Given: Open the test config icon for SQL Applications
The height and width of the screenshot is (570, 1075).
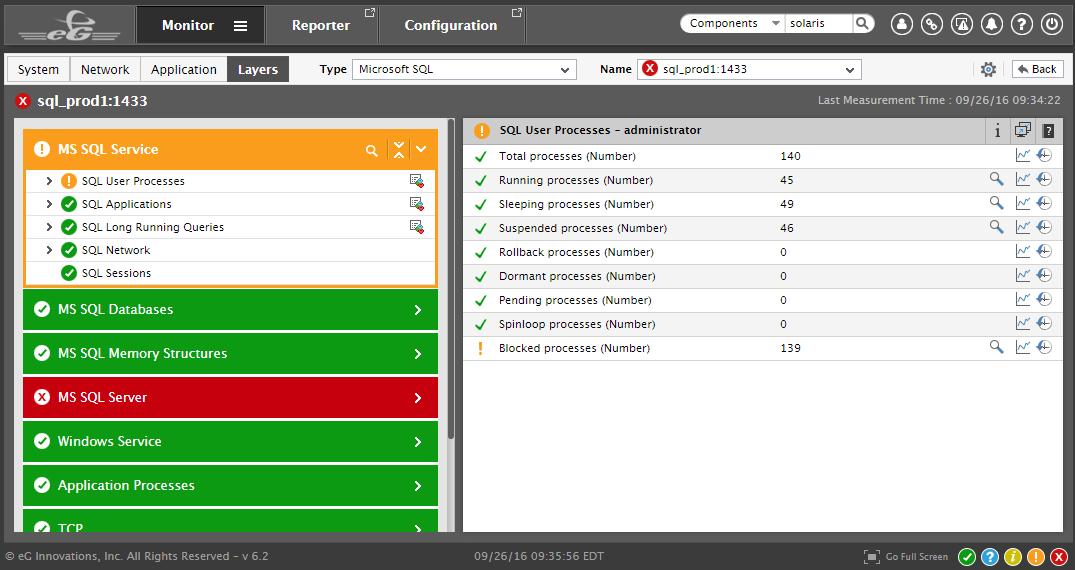Looking at the screenshot, I should (x=416, y=204).
